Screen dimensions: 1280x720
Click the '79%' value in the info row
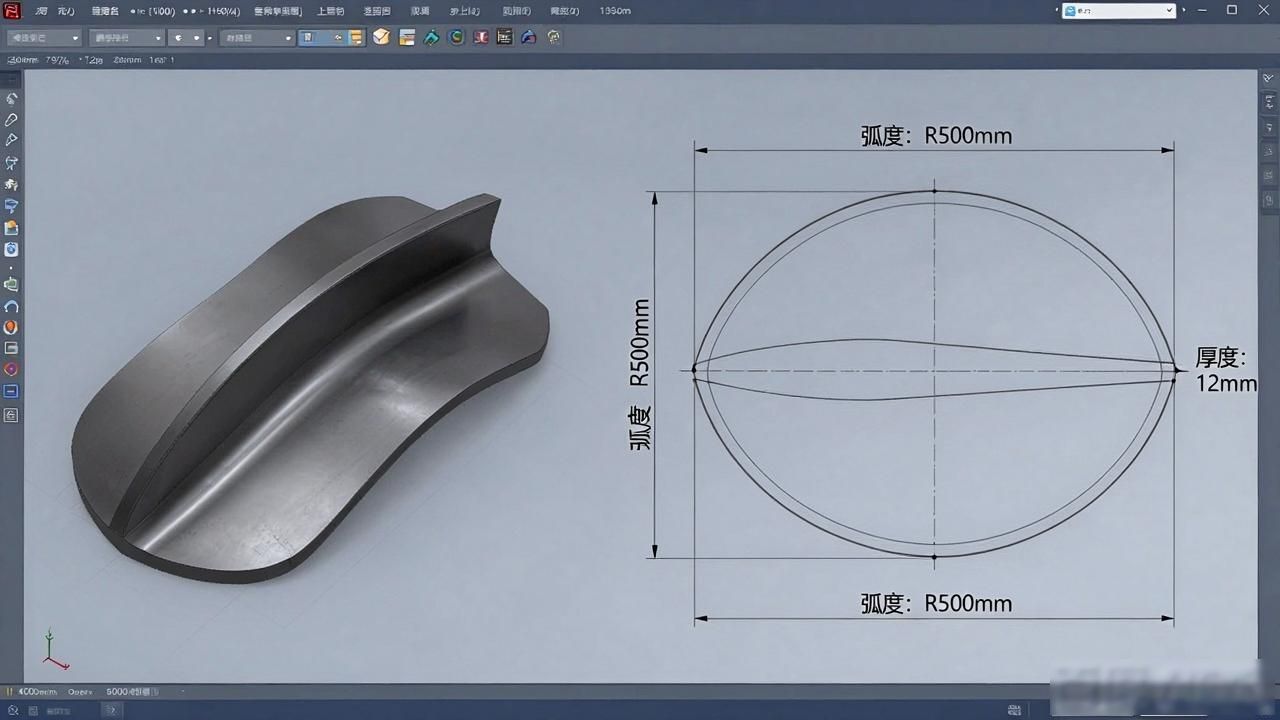point(57,60)
